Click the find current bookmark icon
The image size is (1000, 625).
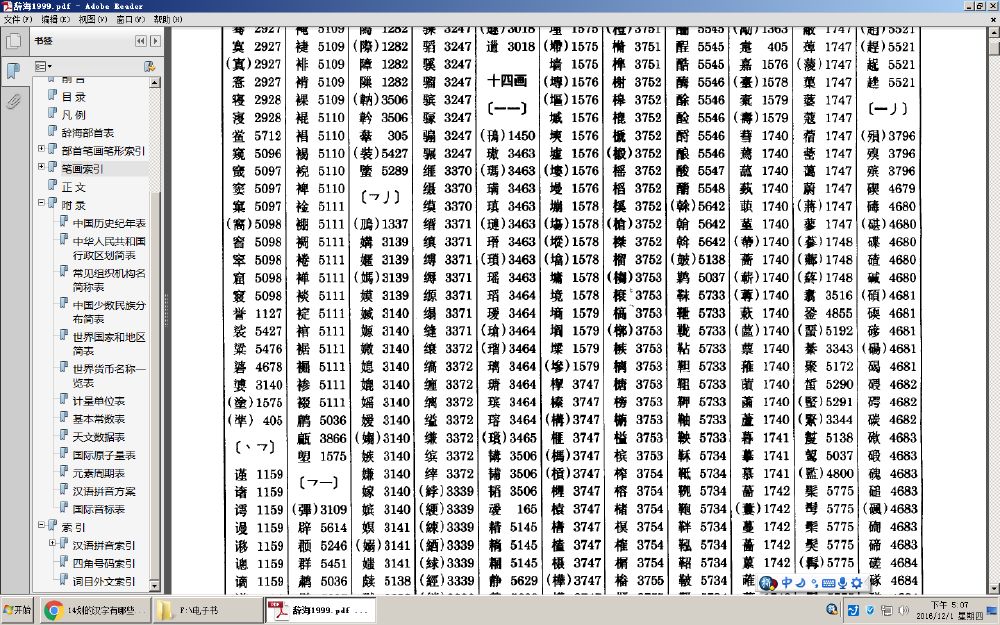click(149, 66)
